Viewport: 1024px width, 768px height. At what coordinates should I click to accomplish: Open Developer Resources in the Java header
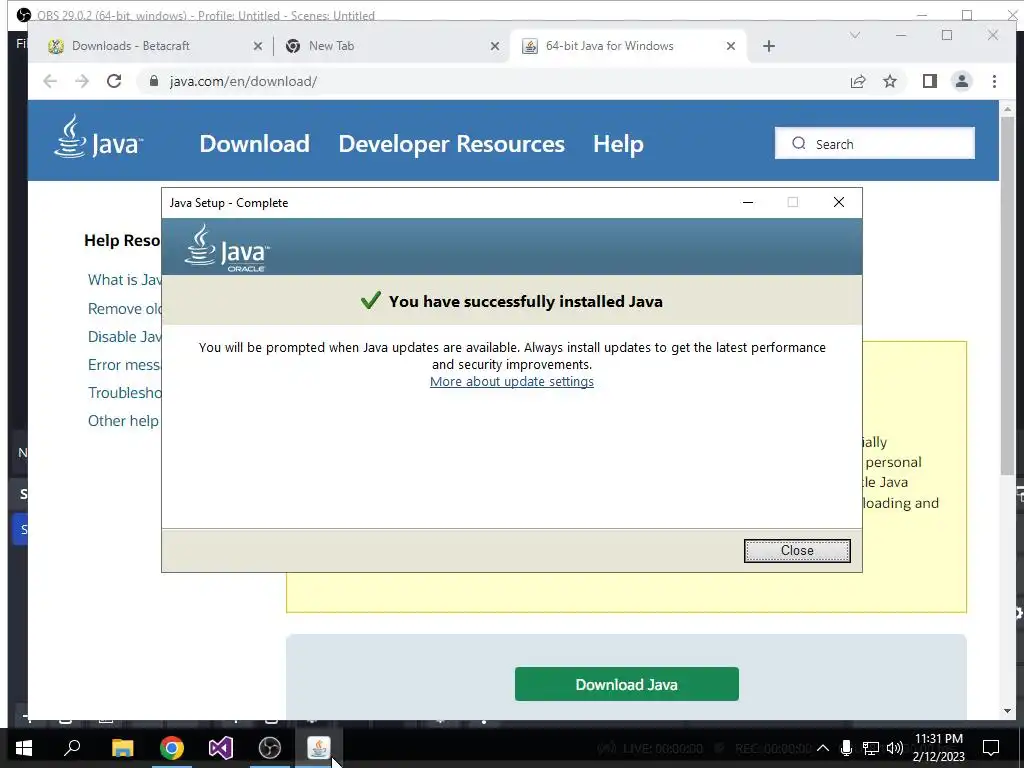451,144
